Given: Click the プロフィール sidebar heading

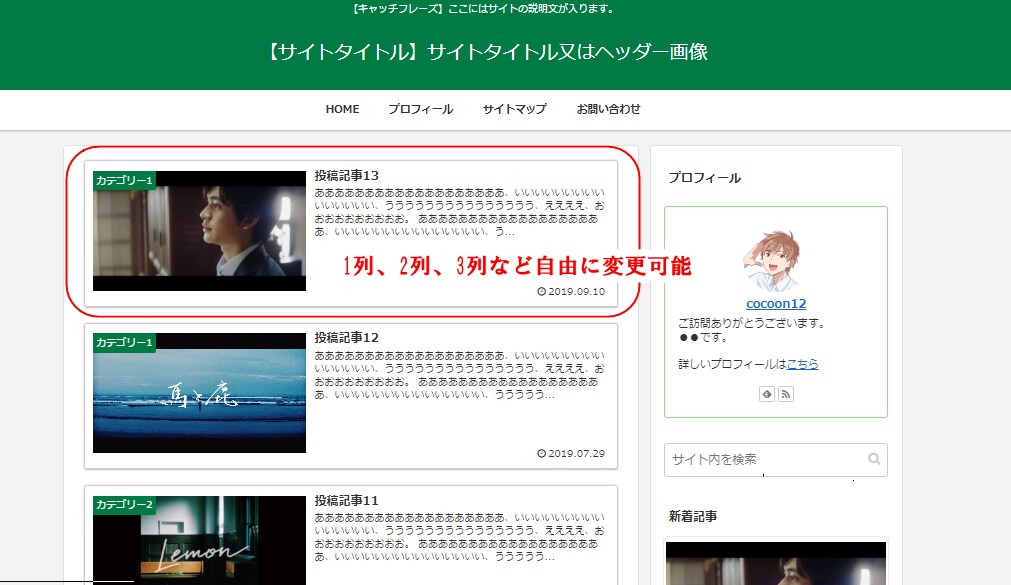Looking at the screenshot, I should tap(705, 177).
